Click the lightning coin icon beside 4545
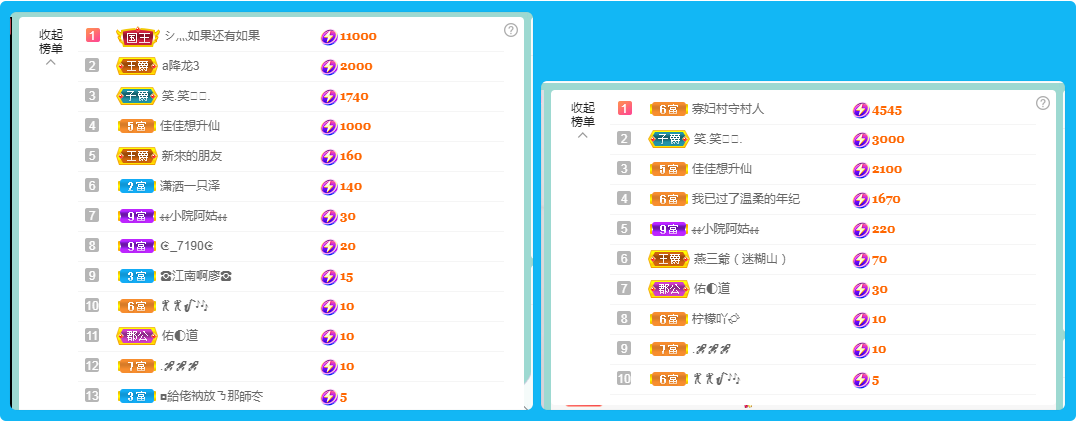Screen dimensions: 1076x421 [x=861, y=110]
